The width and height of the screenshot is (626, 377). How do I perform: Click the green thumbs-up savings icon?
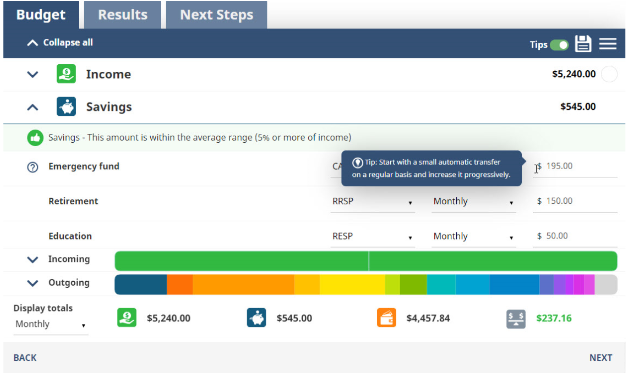tap(35, 138)
